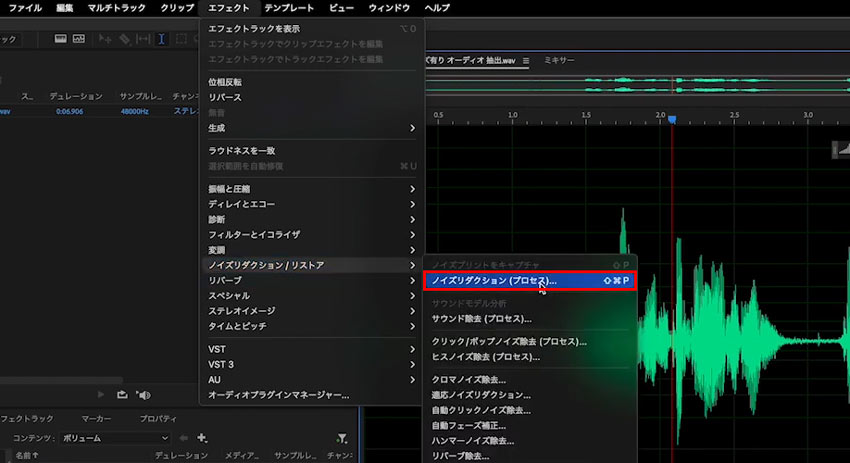
Task: Expand the フィルターとイコライザ submenu
Action: [311, 234]
